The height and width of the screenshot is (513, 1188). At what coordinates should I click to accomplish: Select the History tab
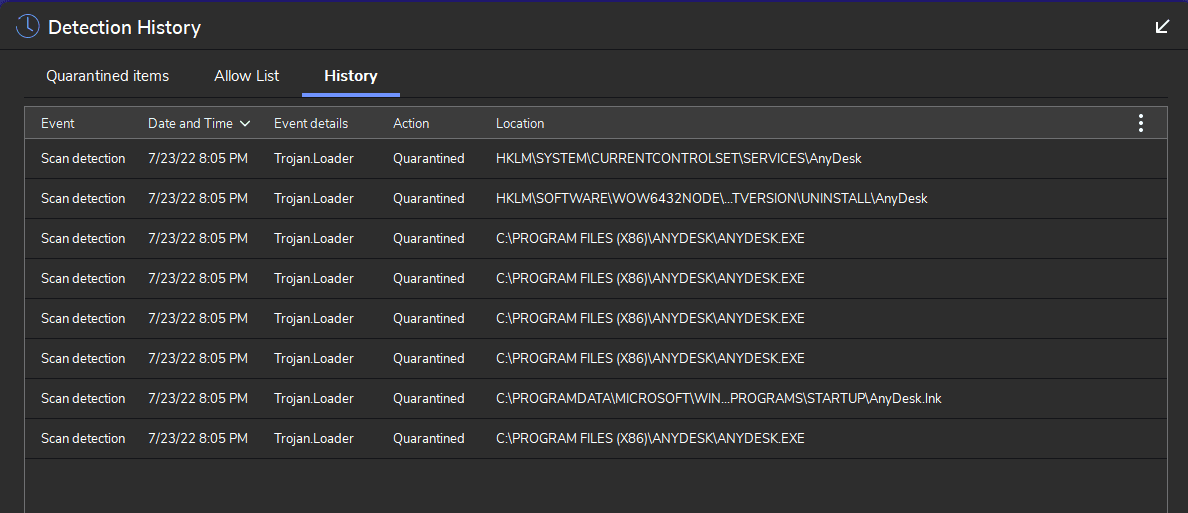351,76
